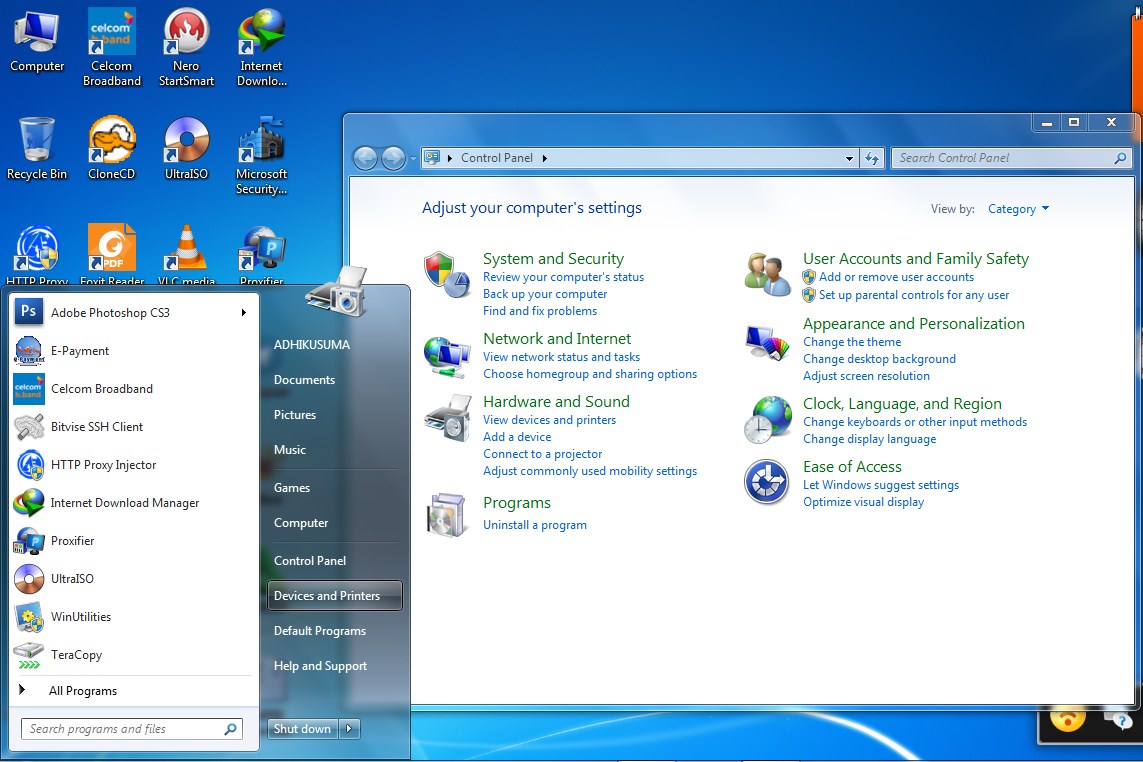Screen dimensions: 1143x762
Task: Click Adjust screen resolution link
Action: (866, 376)
